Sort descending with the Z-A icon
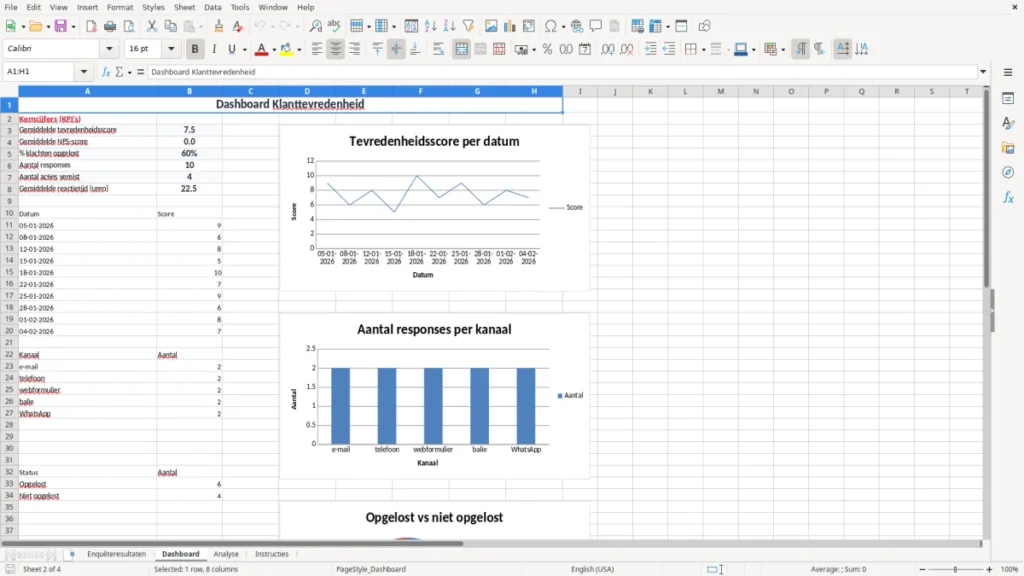The image size is (1024, 576). tap(449, 26)
